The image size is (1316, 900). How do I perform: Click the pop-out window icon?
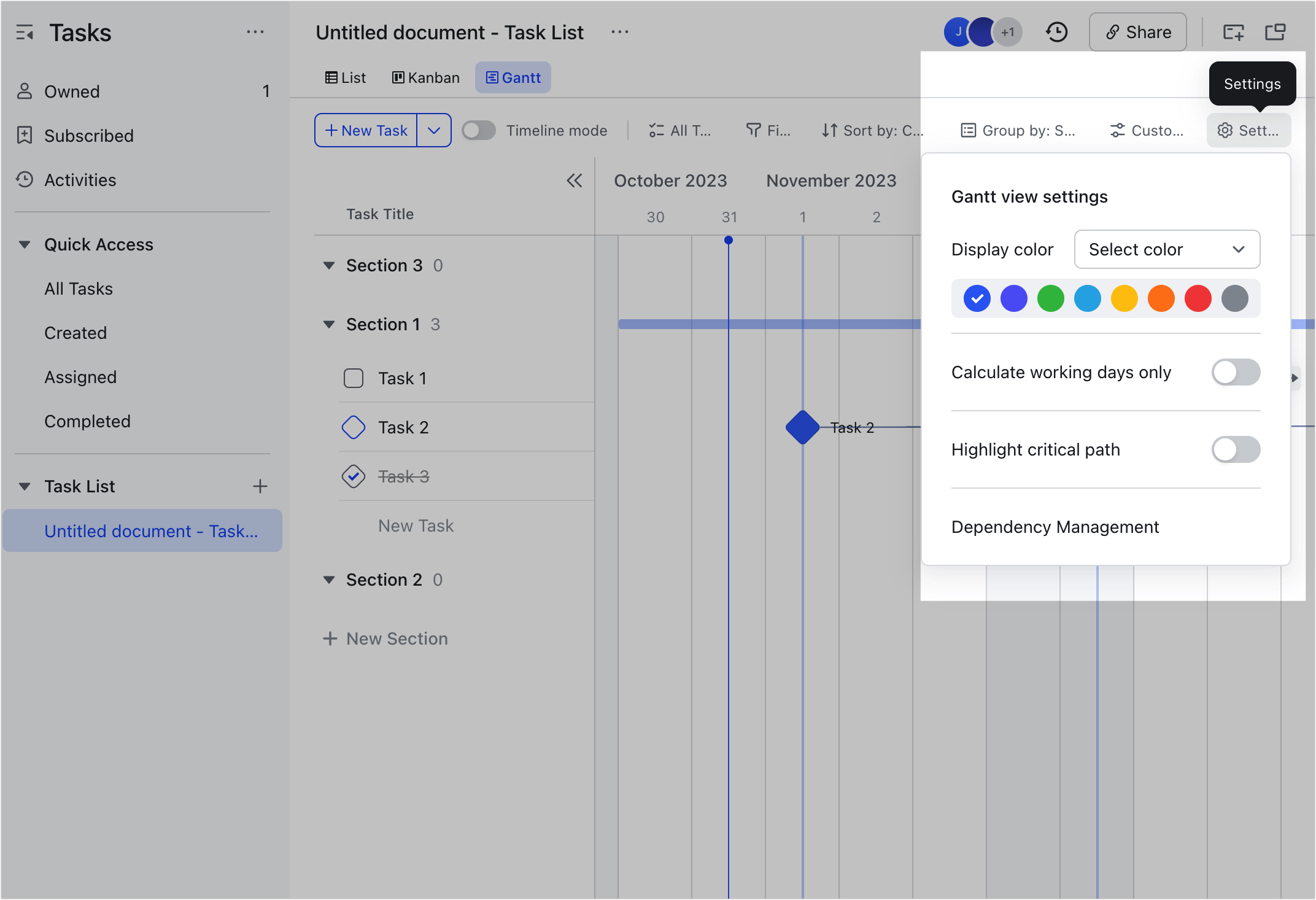(x=1275, y=32)
